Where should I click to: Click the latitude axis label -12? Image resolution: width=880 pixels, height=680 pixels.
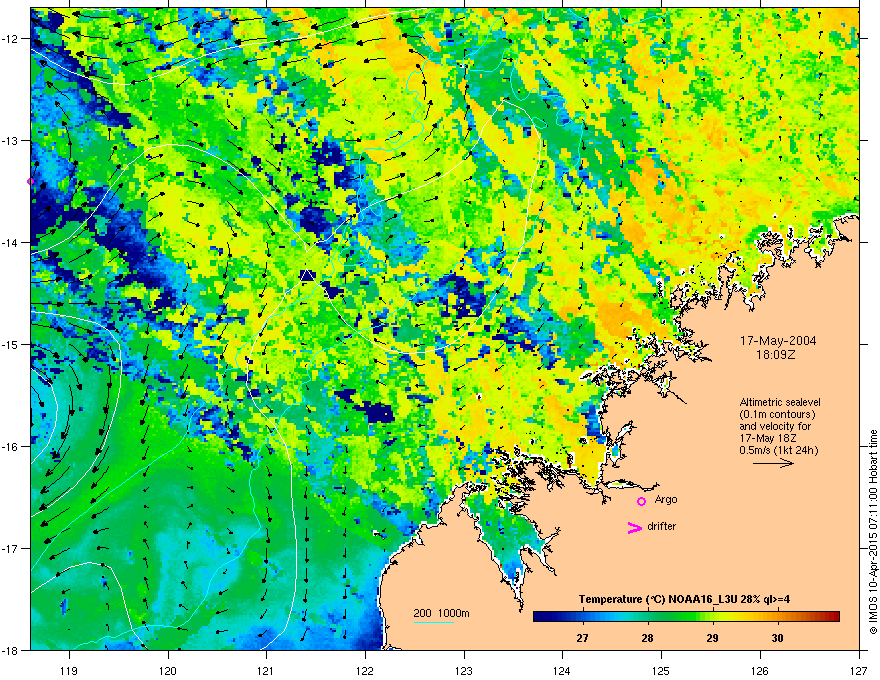(11, 38)
